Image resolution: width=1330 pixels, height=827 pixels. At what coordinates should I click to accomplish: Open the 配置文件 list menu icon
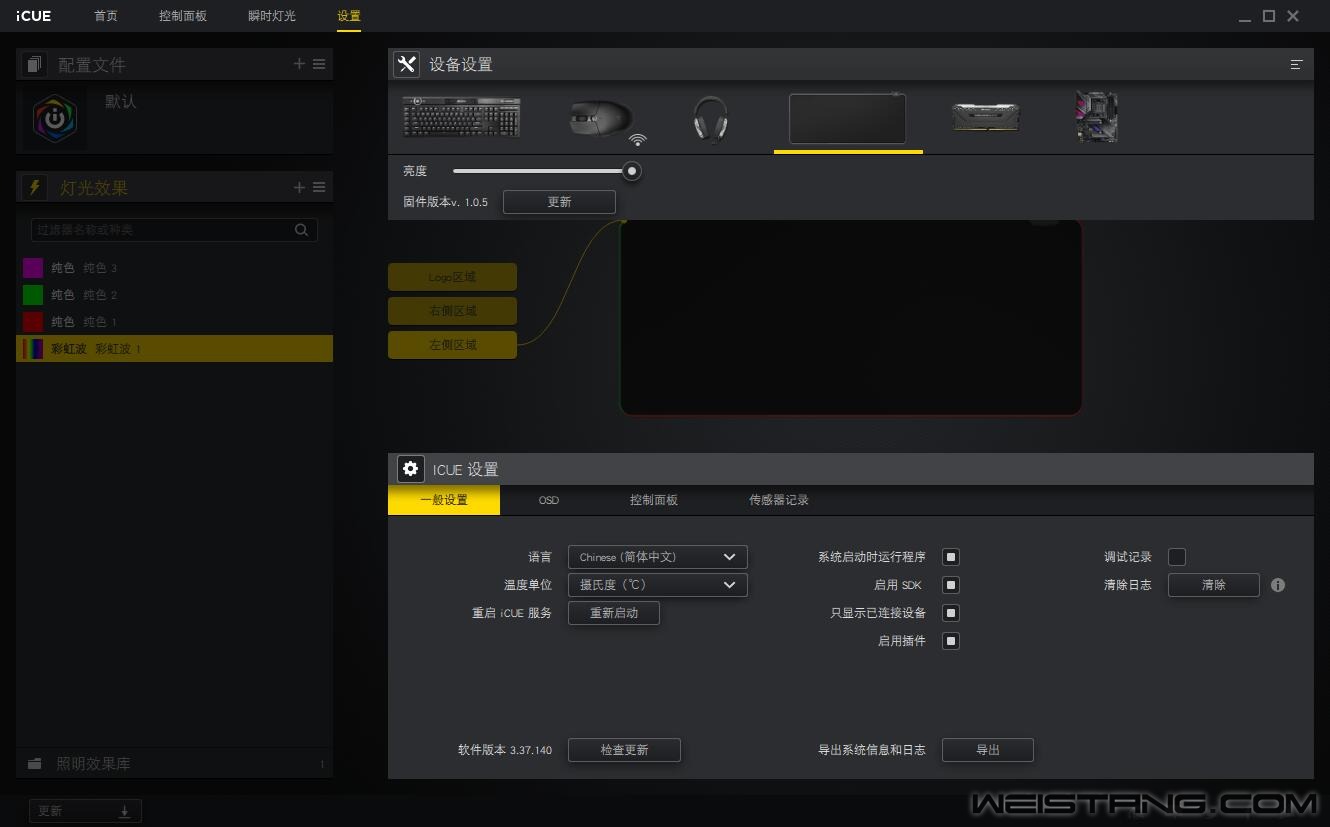[319, 64]
